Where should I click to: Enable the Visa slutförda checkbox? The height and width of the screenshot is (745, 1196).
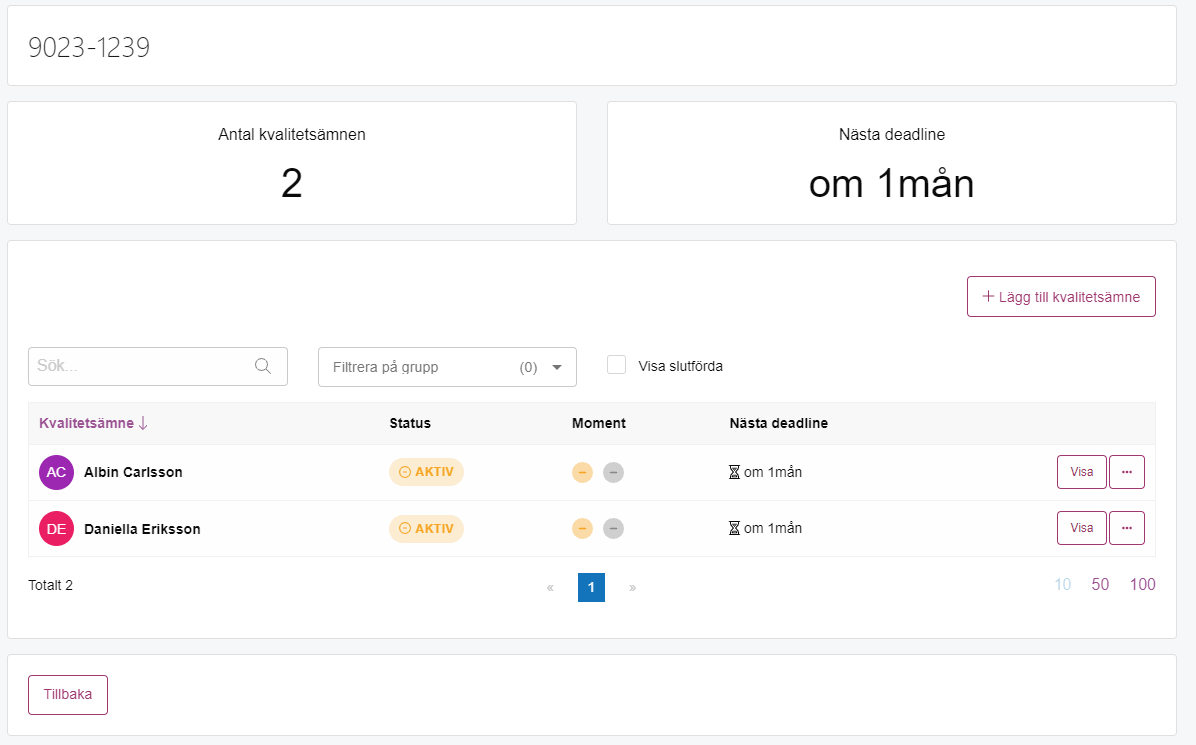click(x=616, y=364)
